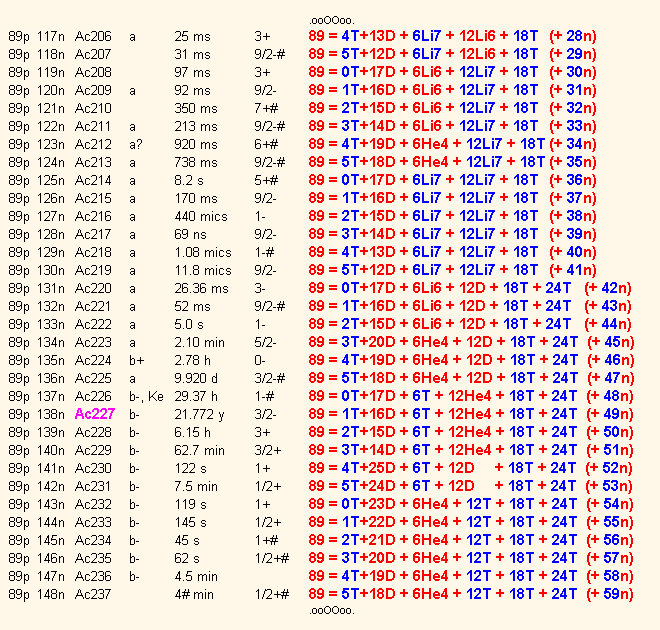
Task: Click the Ac237 isotope name
Action: pos(93,594)
